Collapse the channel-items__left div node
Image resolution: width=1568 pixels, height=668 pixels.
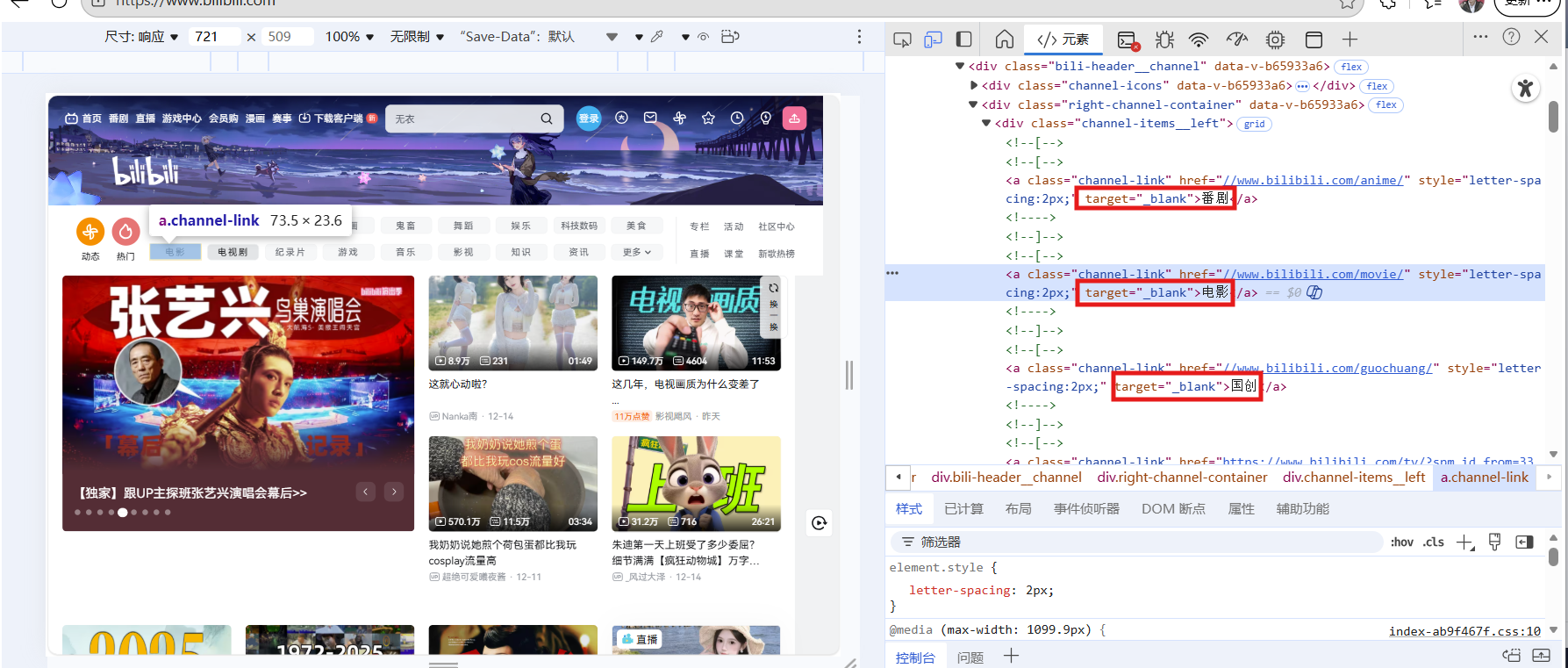[x=986, y=124]
